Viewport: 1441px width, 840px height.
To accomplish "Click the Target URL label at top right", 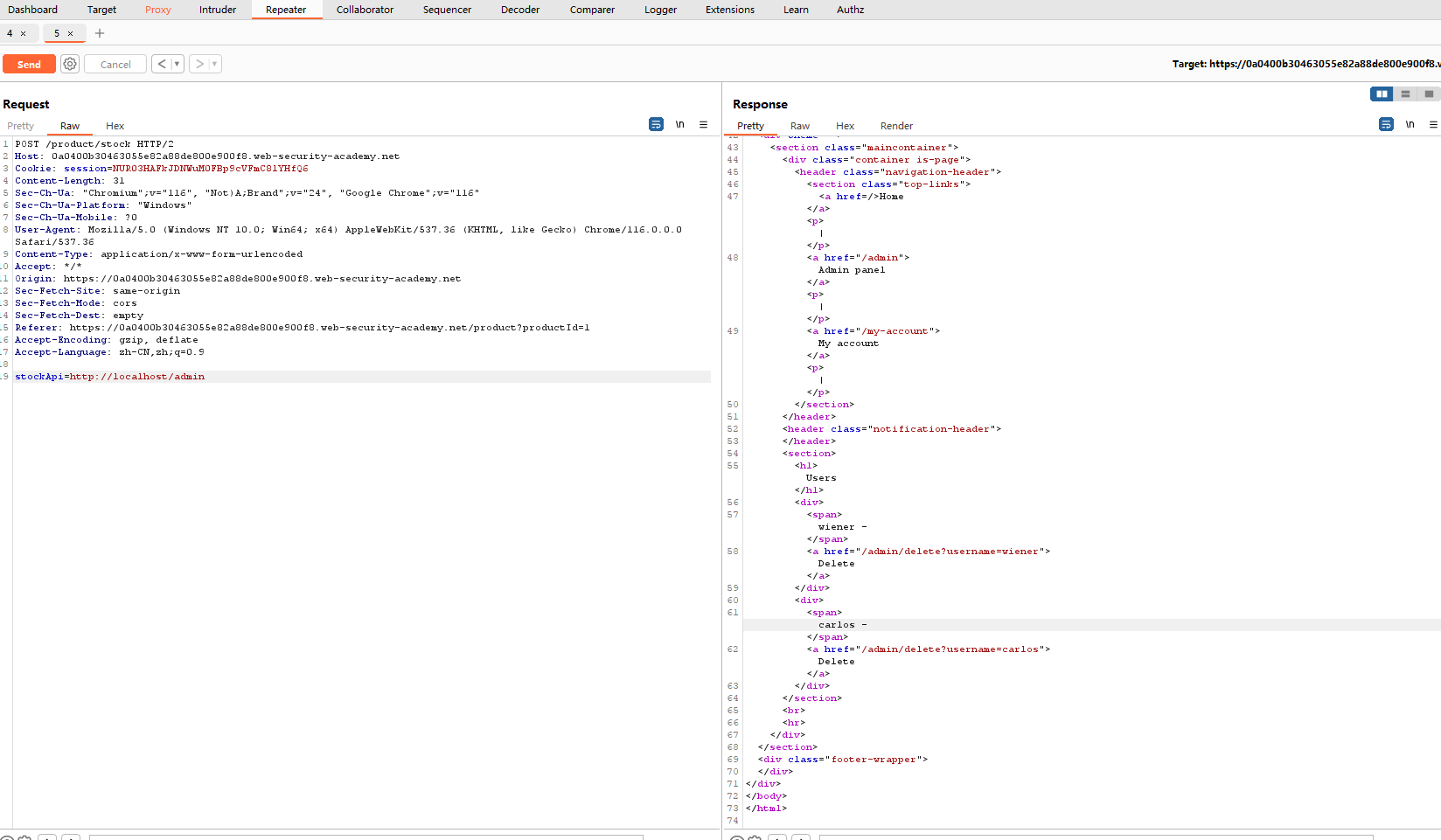I will pyautogui.click(x=1306, y=64).
